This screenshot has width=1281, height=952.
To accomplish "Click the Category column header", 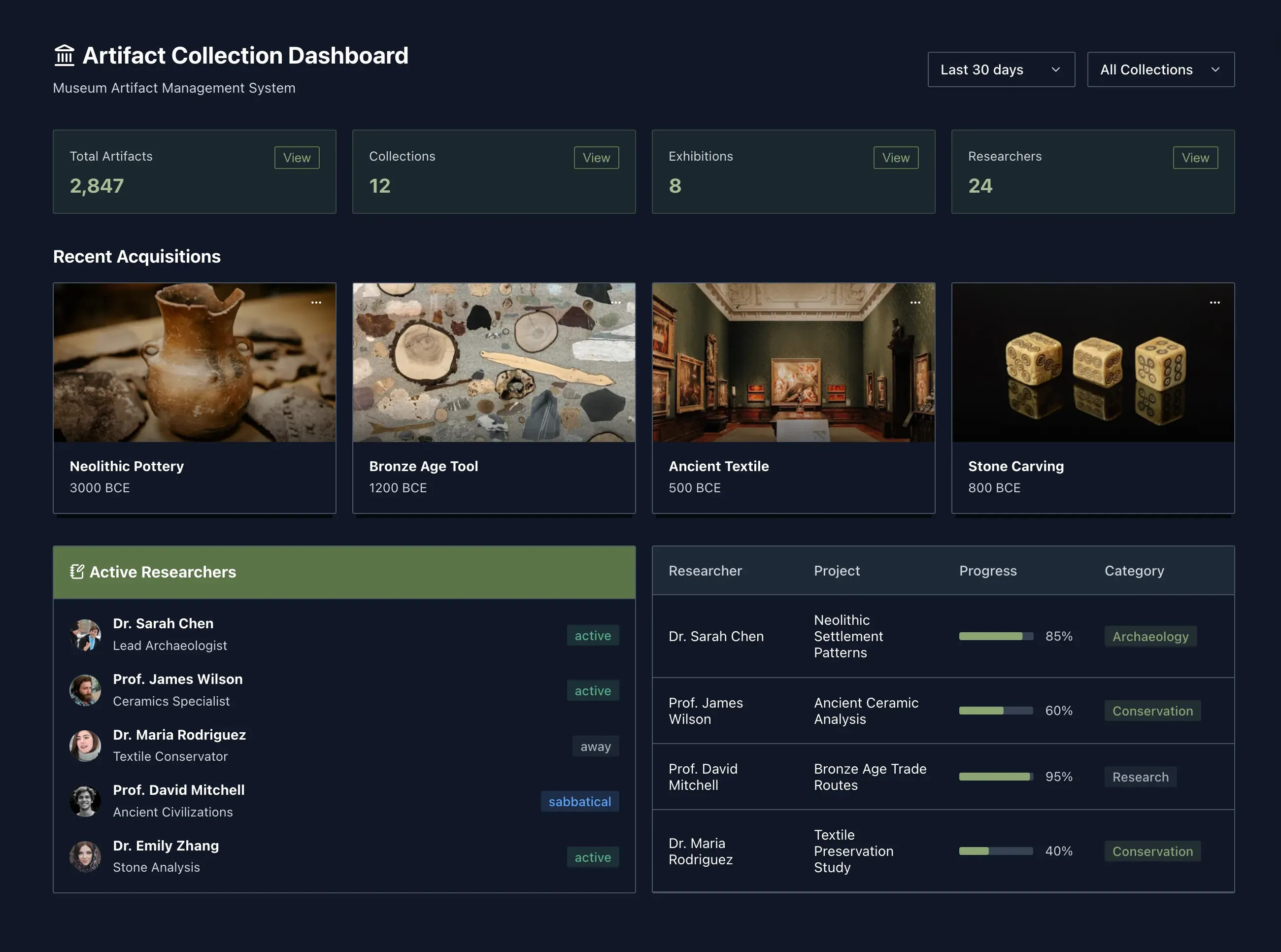I will [1134, 571].
